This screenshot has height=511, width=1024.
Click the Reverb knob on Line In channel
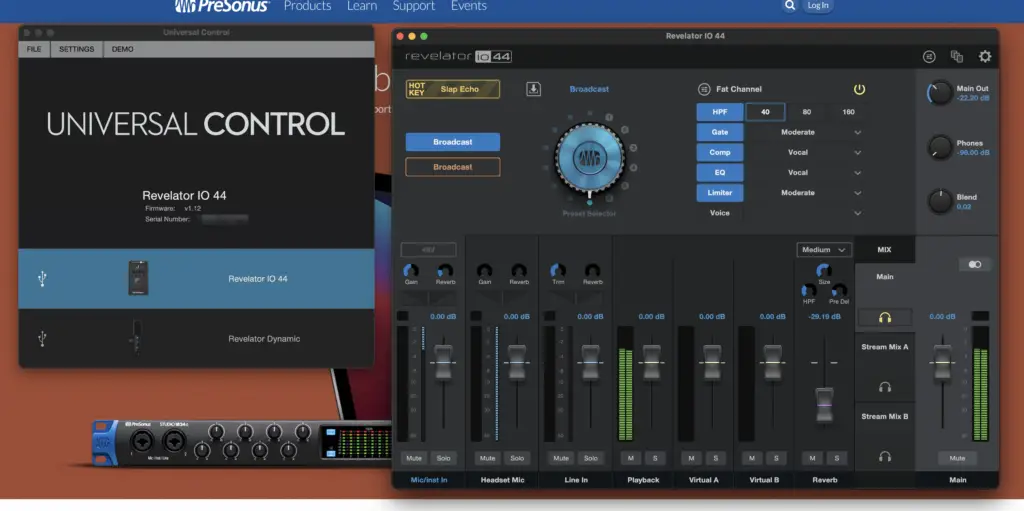click(x=592, y=271)
